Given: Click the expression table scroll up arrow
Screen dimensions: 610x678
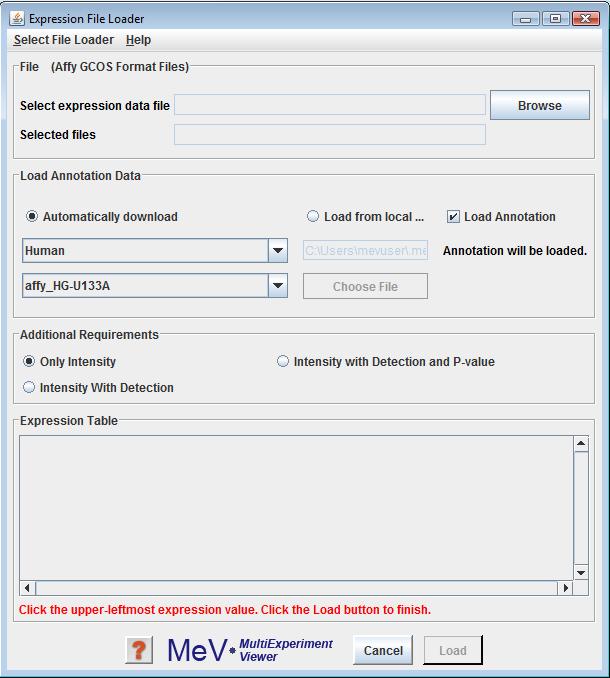Looking at the screenshot, I should pyautogui.click(x=581, y=443).
